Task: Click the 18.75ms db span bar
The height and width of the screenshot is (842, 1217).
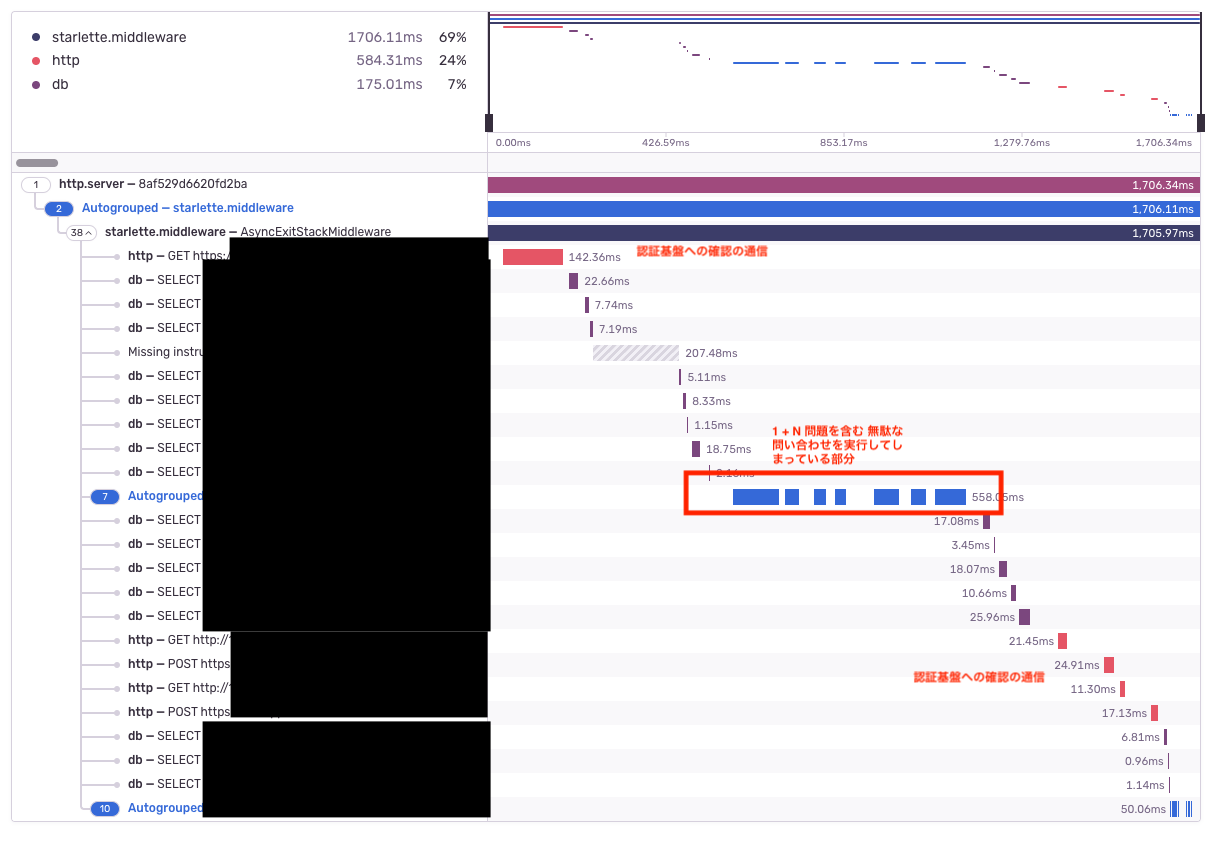Action: point(696,449)
